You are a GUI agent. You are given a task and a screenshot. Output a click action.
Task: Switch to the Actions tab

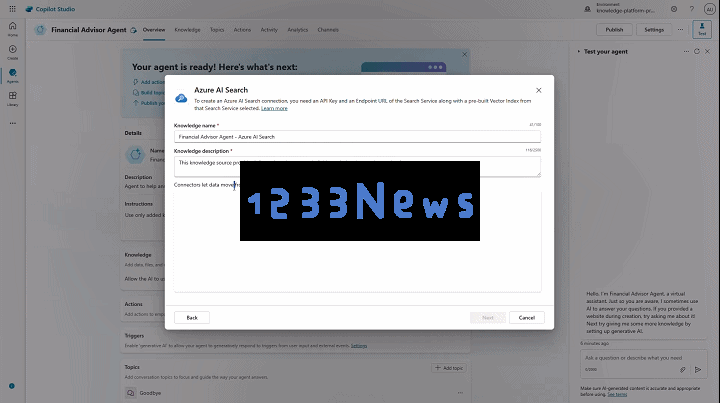click(x=242, y=30)
